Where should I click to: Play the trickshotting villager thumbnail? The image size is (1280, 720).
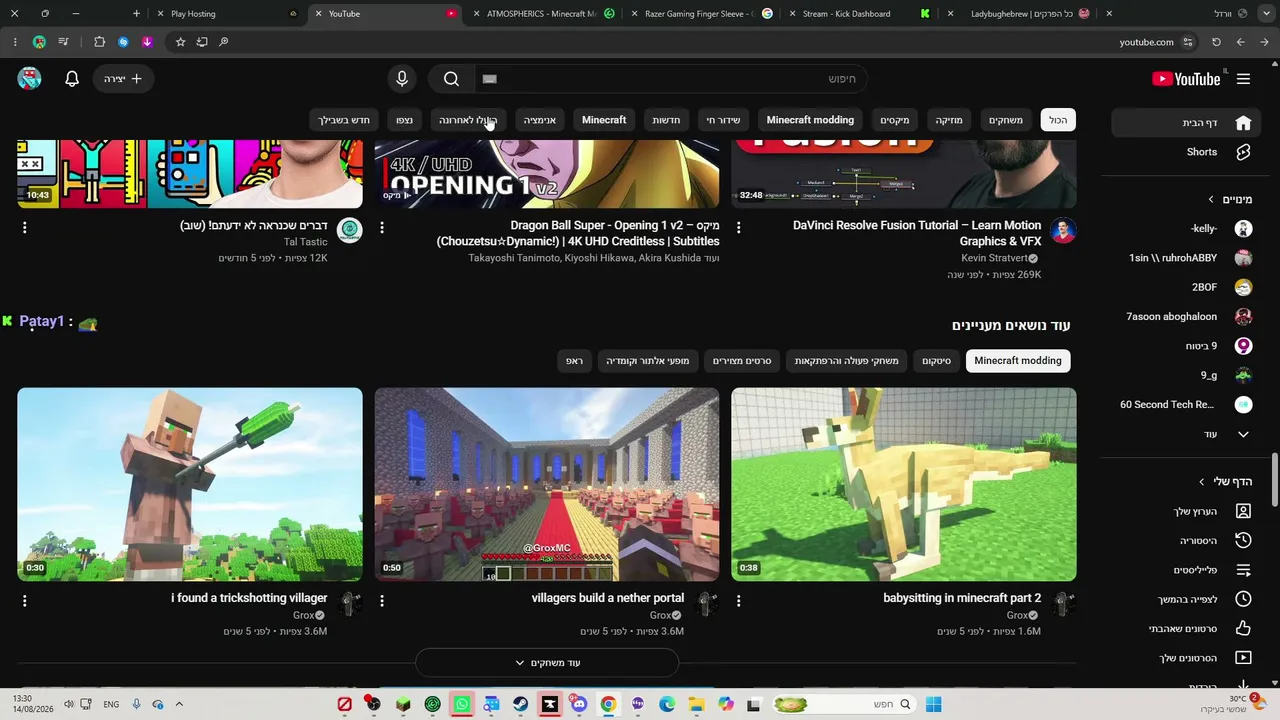190,485
